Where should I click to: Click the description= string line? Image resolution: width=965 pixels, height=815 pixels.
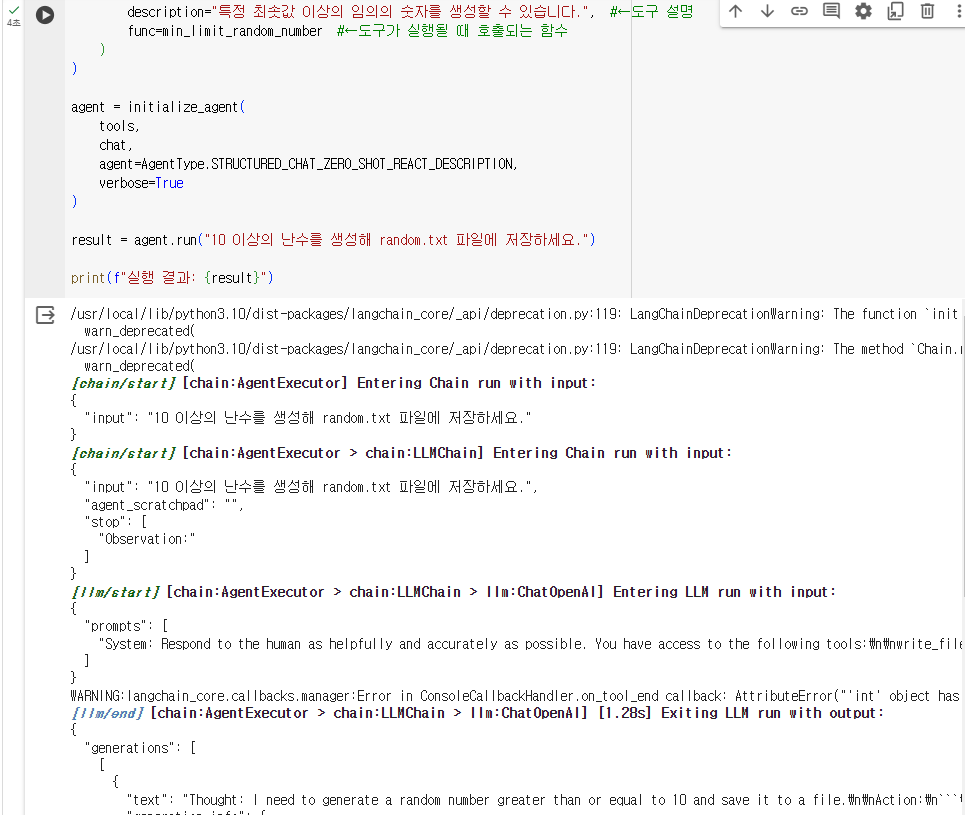click(x=410, y=12)
